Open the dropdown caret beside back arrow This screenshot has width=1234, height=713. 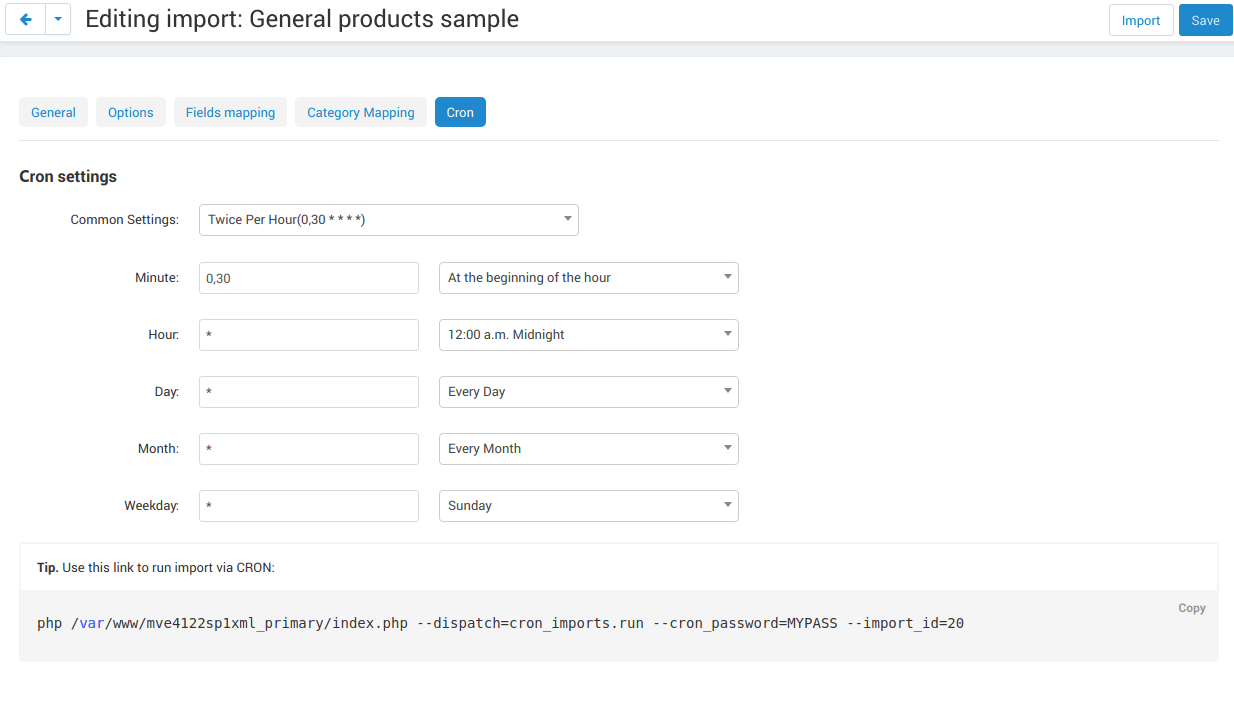pos(58,20)
